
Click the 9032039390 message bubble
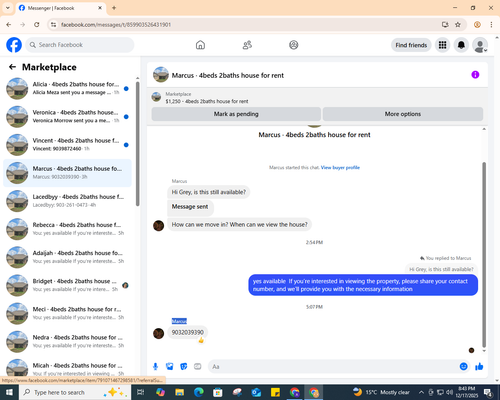[x=188, y=332]
